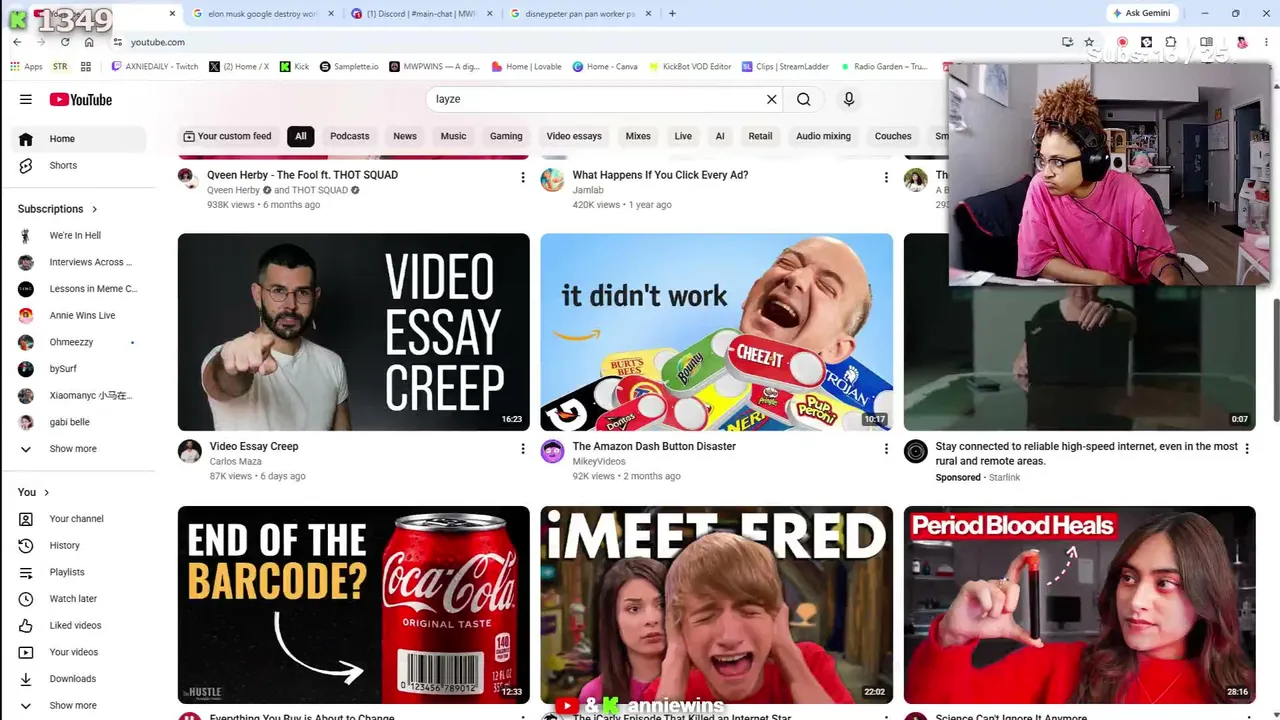This screenshot has height=720, width=1280.
Task: Open more options for Qveen Herby video
Action: [x=522, y=177]
